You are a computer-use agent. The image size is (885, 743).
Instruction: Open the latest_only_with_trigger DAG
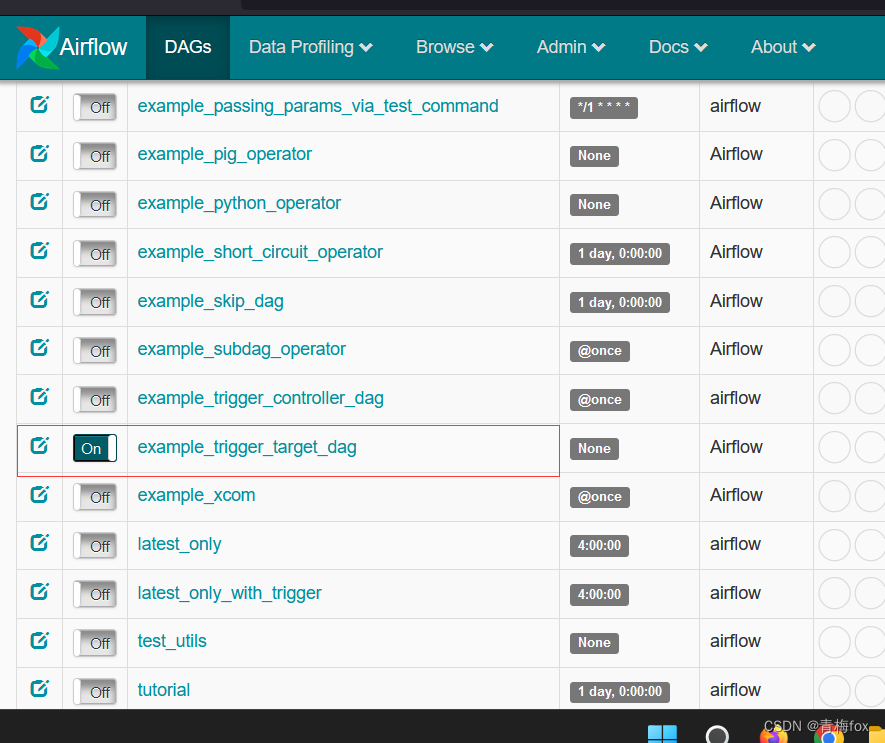pyautogui.click(x=229, y=592)
